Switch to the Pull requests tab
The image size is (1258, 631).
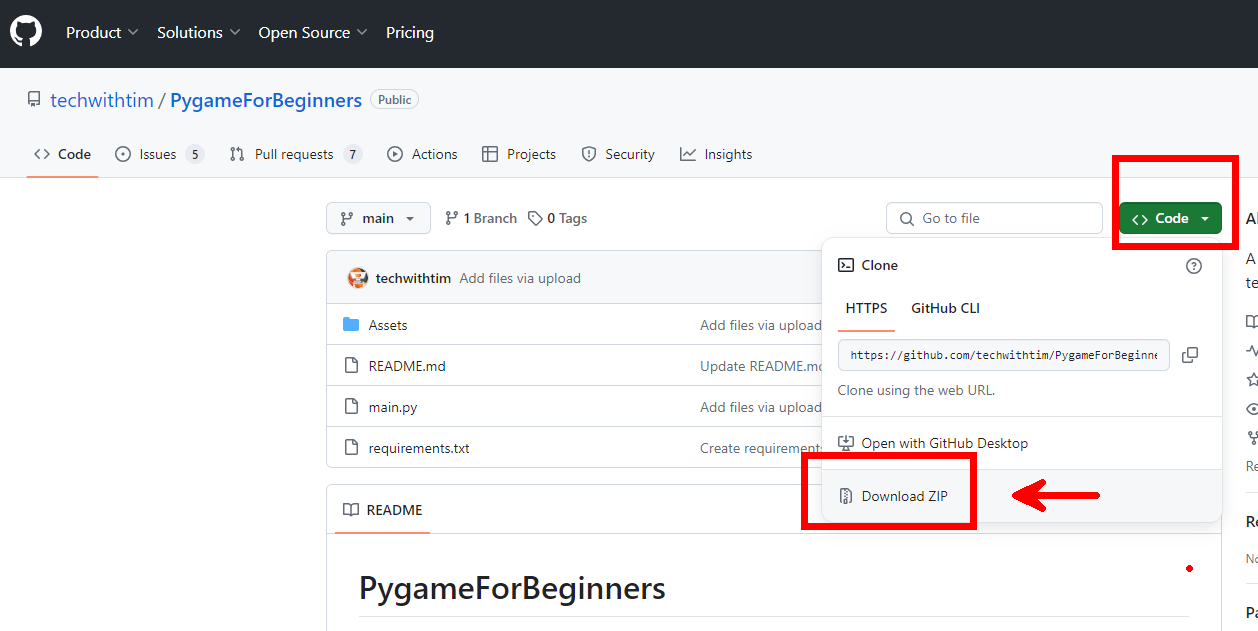pyautogui.click(x=295, y=154)
